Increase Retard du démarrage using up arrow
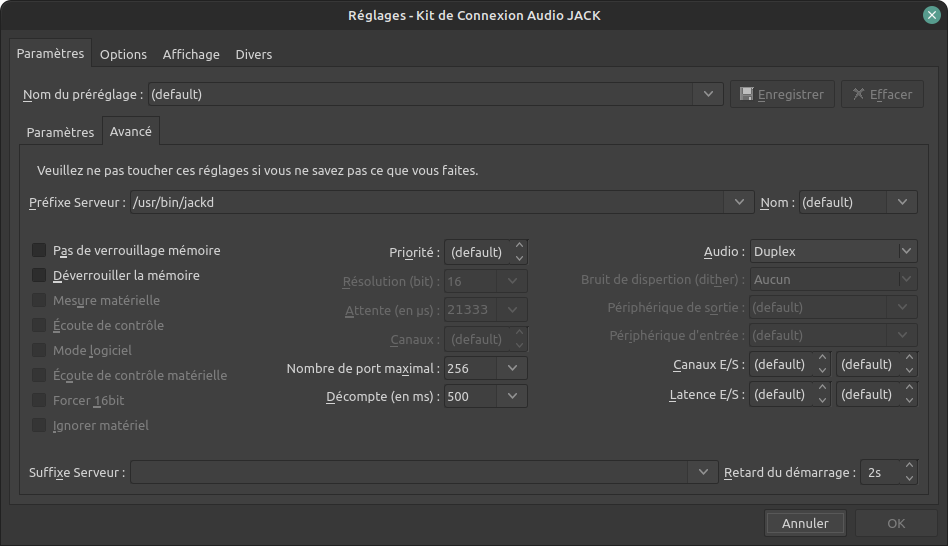The width and height of the screenshot is (948, 546). pos(909,466)
